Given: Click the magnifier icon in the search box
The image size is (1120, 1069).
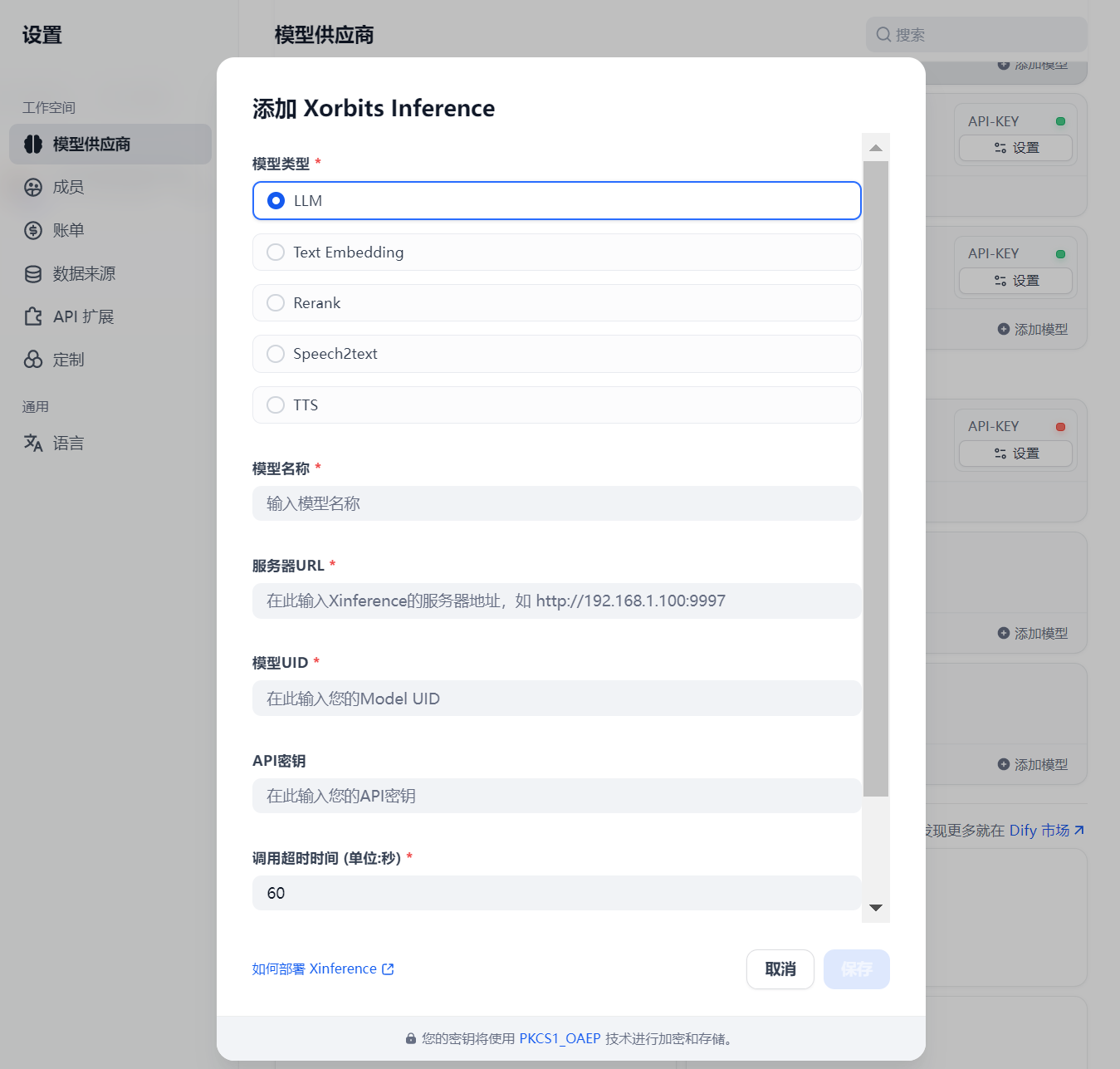Looking at the screenshot, I should (x=883, y=35).
